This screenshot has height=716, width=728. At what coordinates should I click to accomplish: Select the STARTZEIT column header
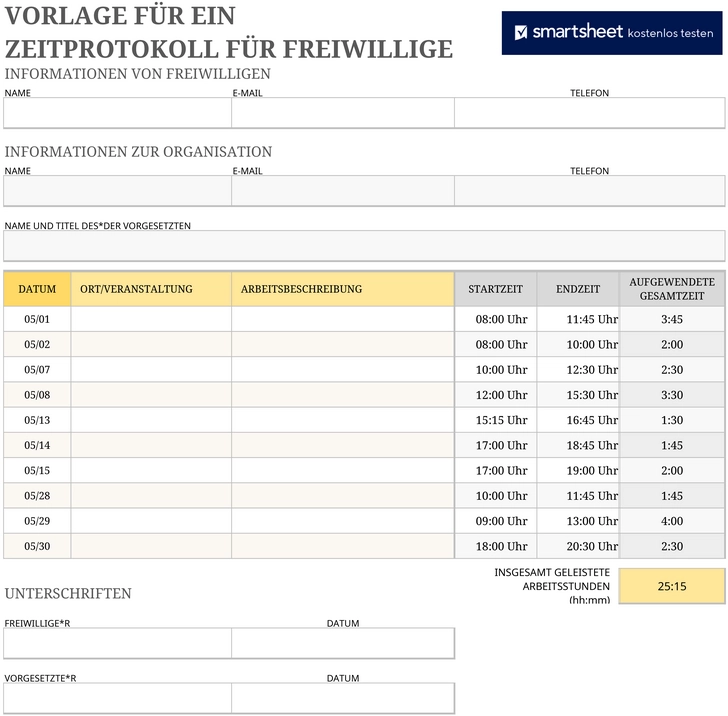point(495,289)
